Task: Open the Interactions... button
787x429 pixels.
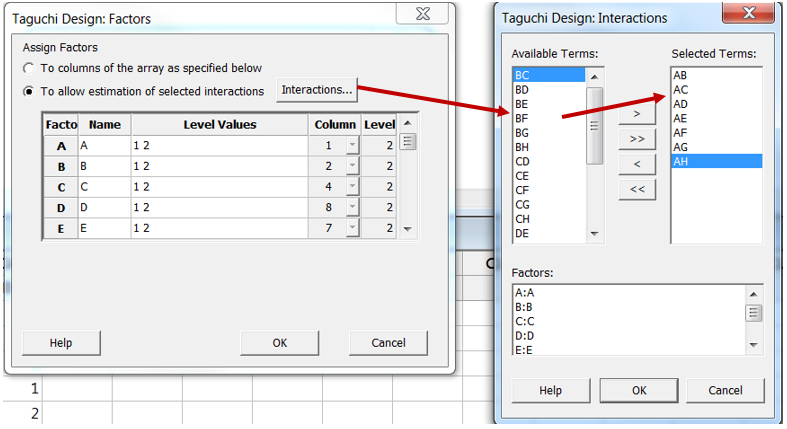Action: [317, 91]
